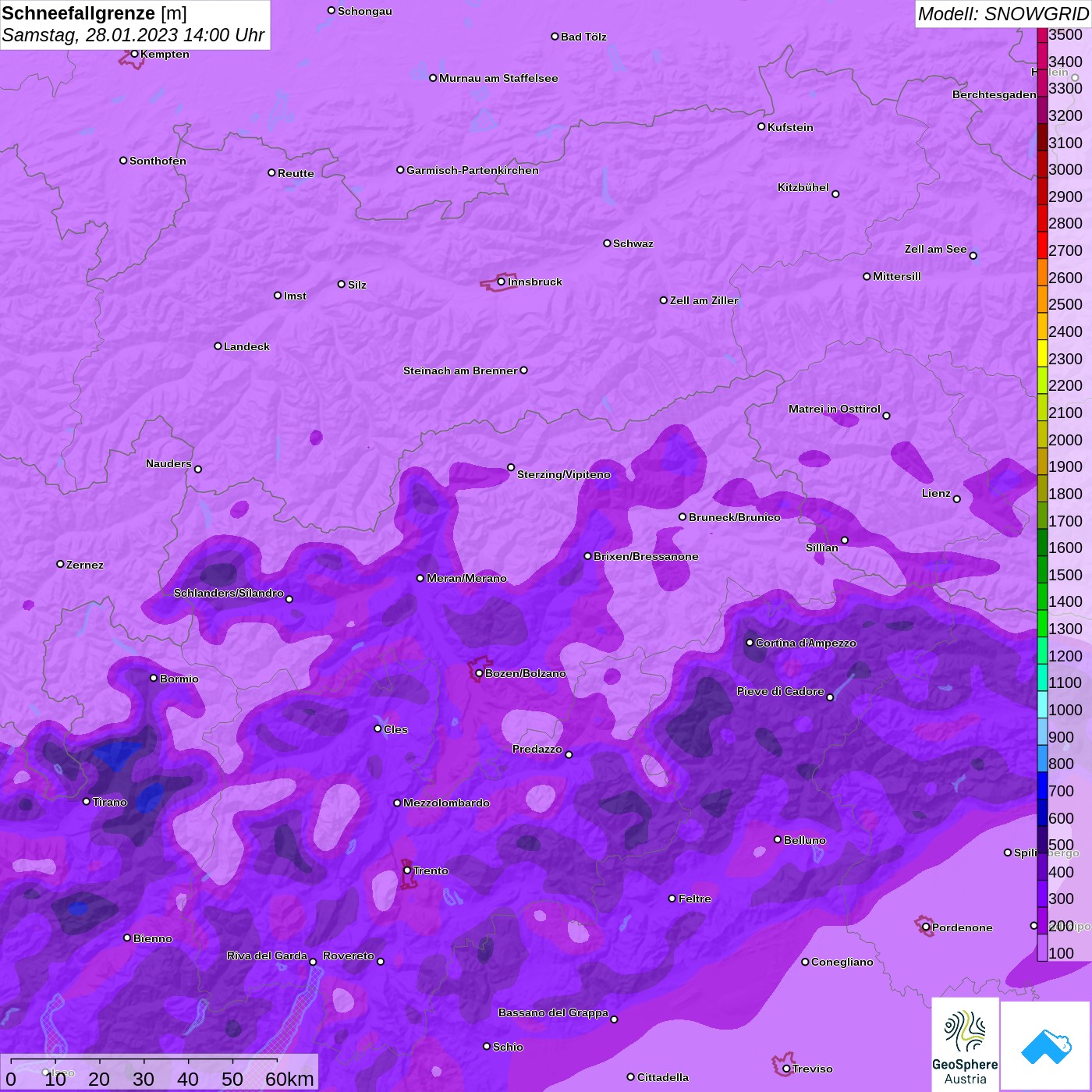Click the 700 m blue legend swatch
The width and height of the screenshot is (1092, 1092).
(x=1042, y=785)
